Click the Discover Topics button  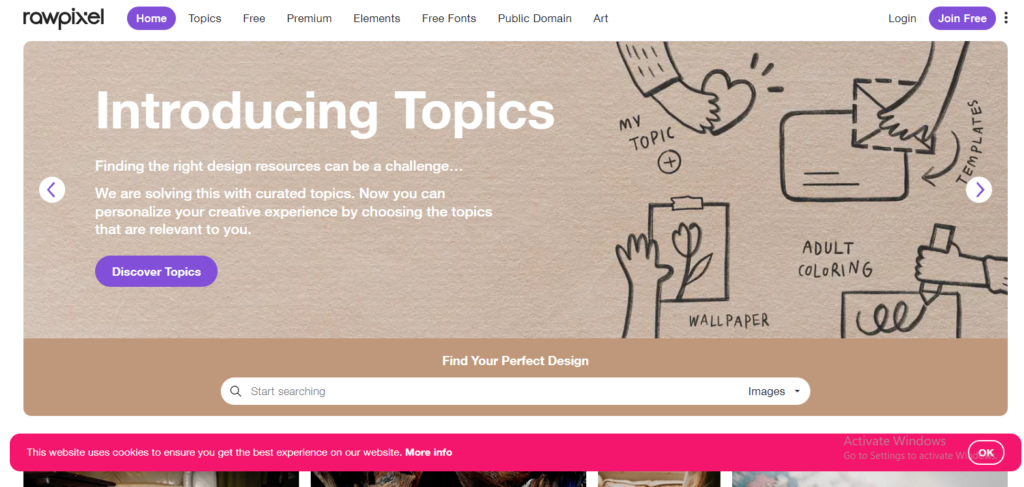click(156, 271)
